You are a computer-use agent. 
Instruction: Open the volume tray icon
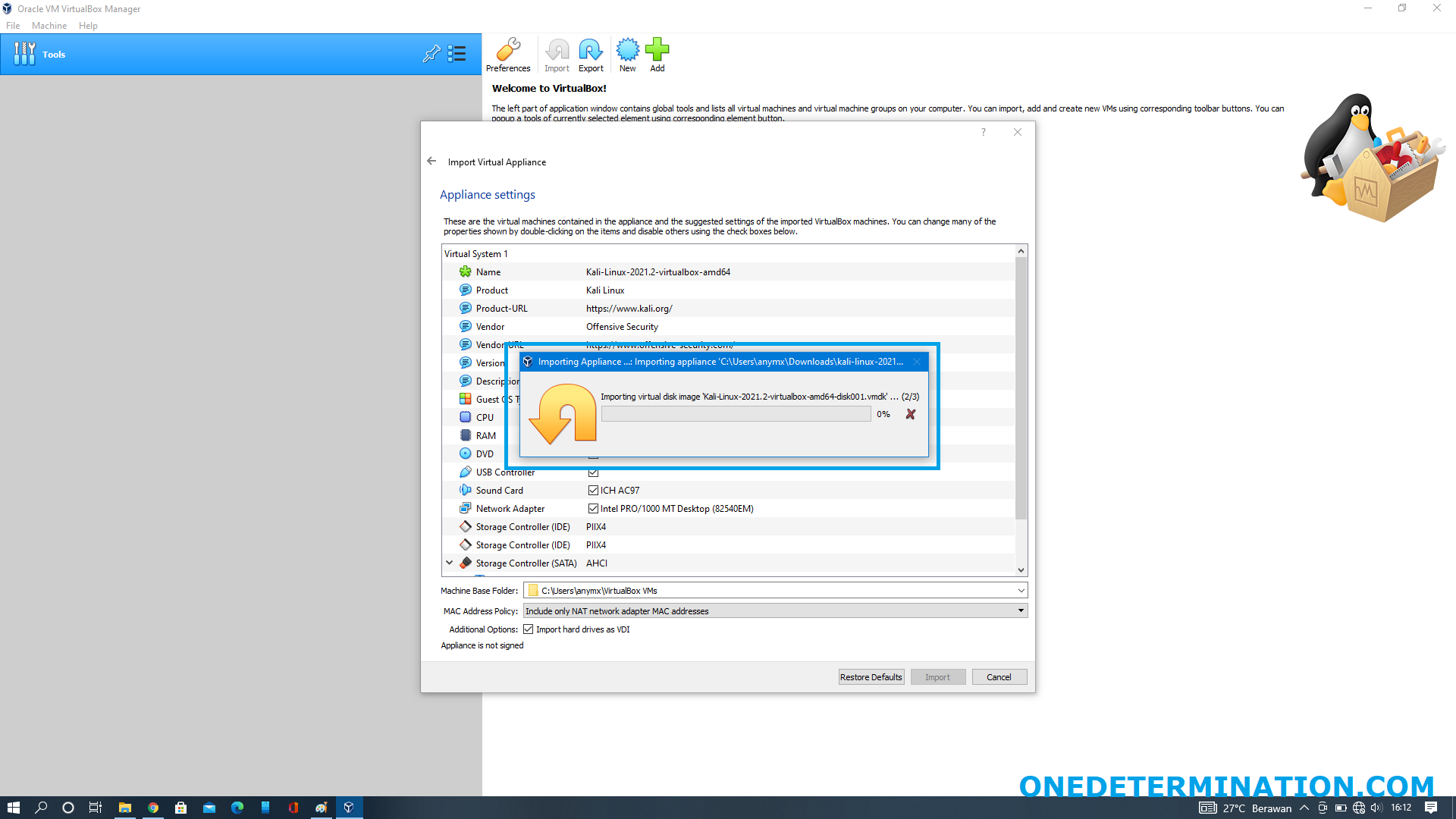pos(1376,808)
